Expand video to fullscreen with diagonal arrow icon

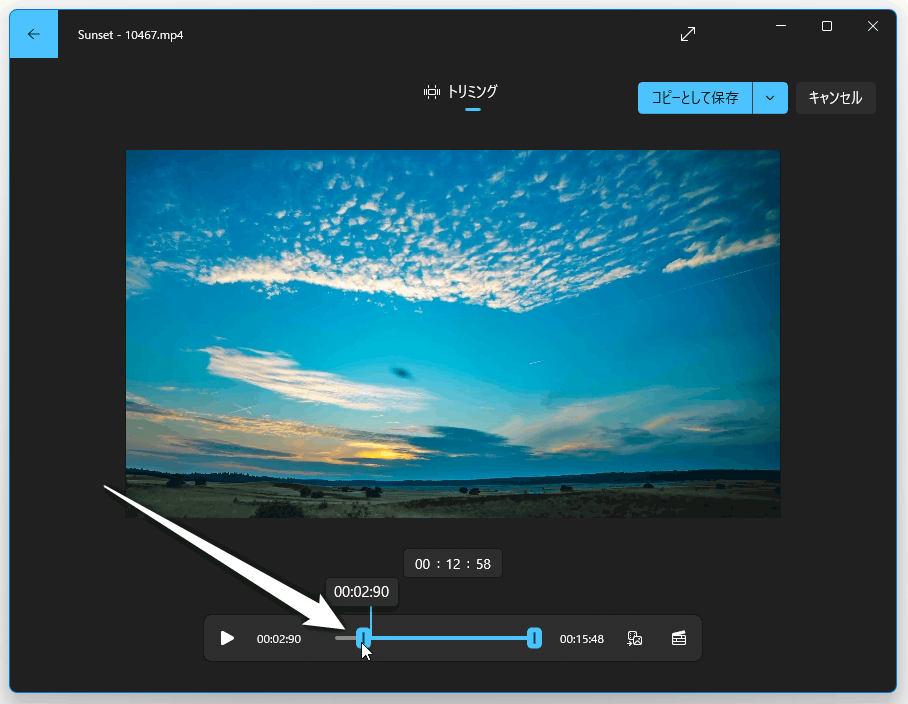(x=687, y=34)
